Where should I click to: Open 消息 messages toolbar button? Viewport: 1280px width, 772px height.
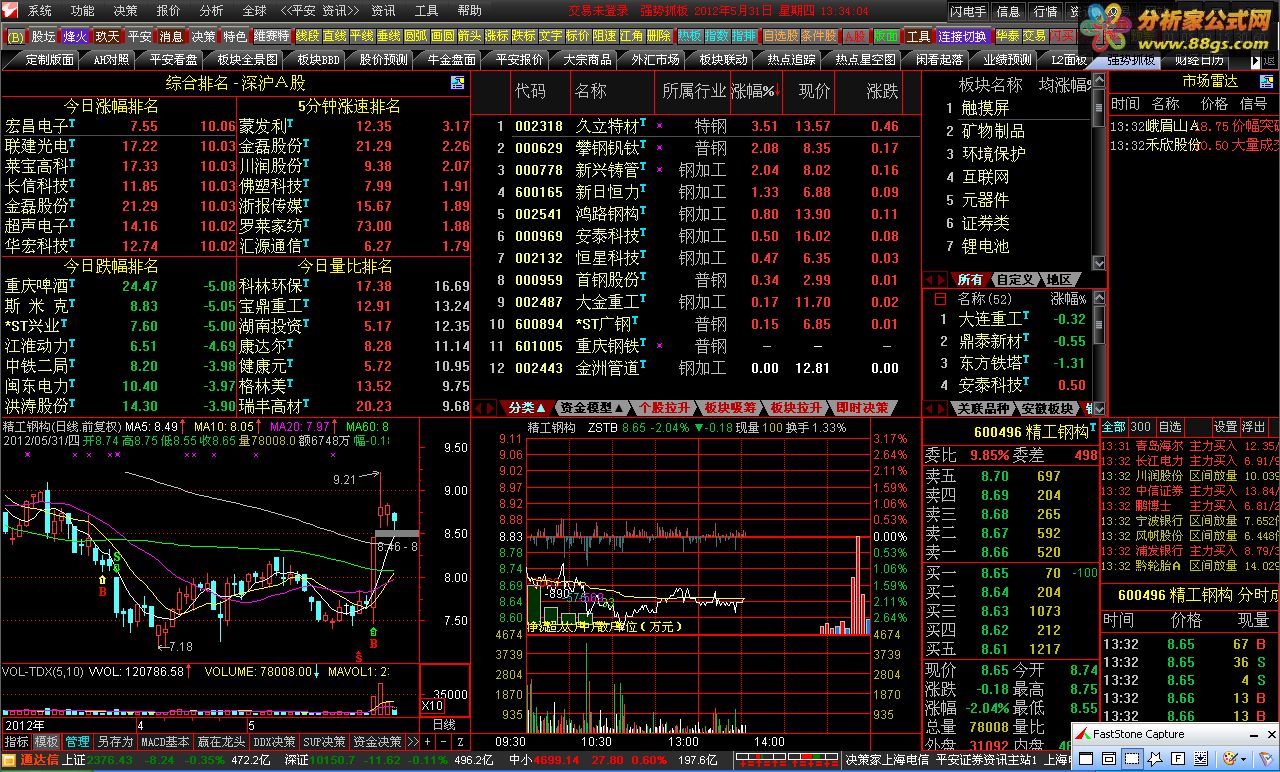point(171,35)
